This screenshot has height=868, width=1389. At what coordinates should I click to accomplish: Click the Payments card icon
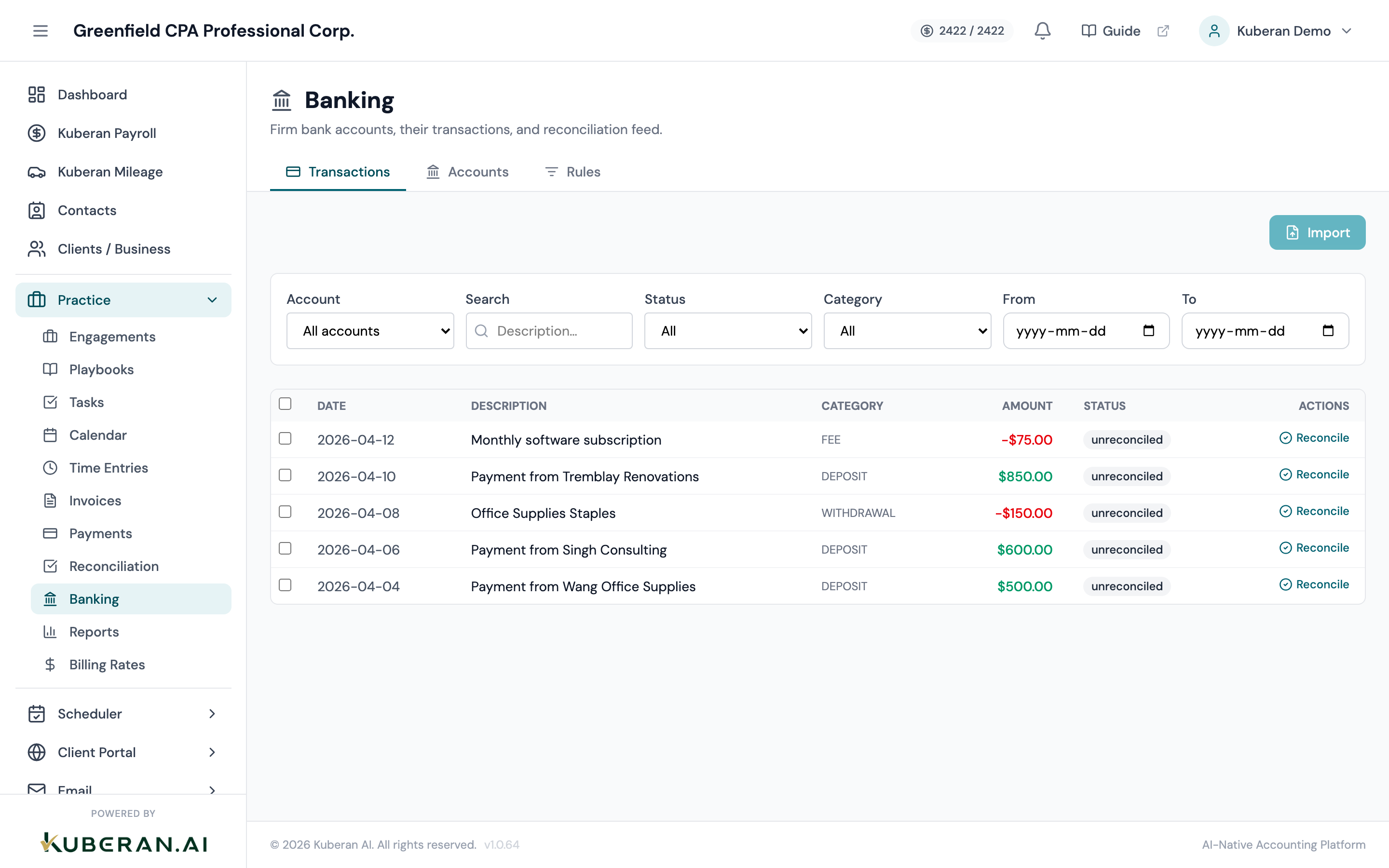pyautogui.click(x=51, y=533)
